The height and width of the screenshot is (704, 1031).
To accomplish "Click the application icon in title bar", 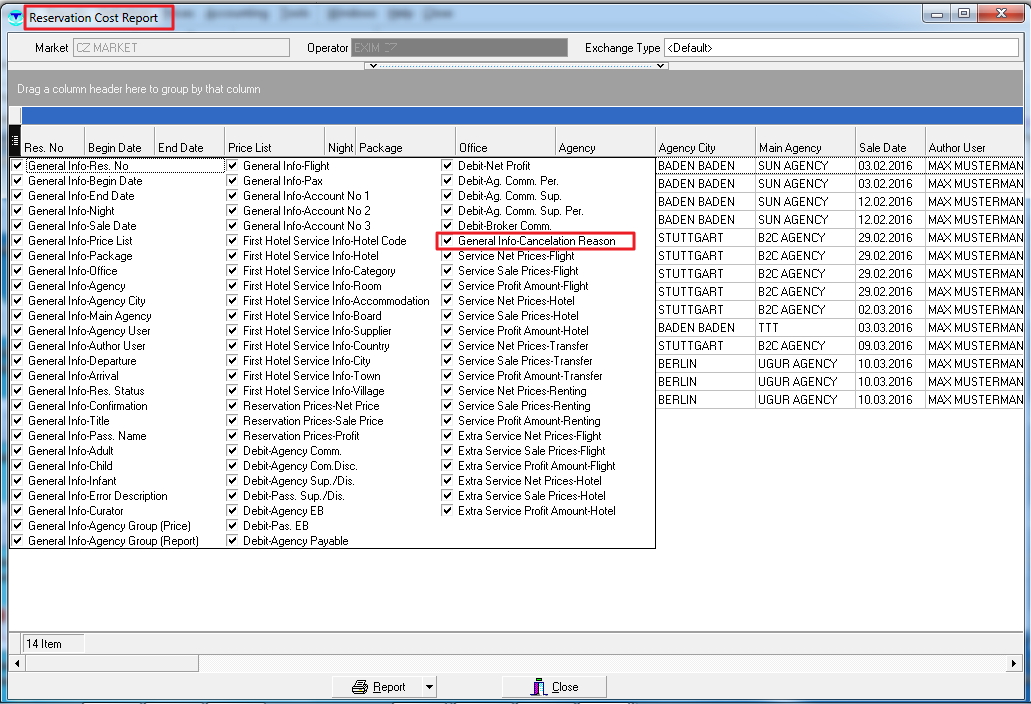I will [13, 17].
